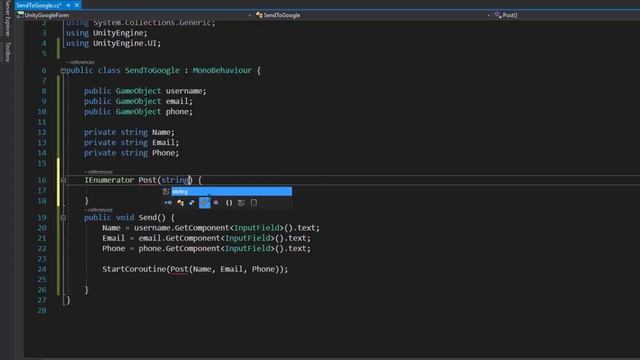The width and height of the screenshot is (640, 360).
Task: Click 'StartCoroutine' on line 24
Action: point(134,269)
